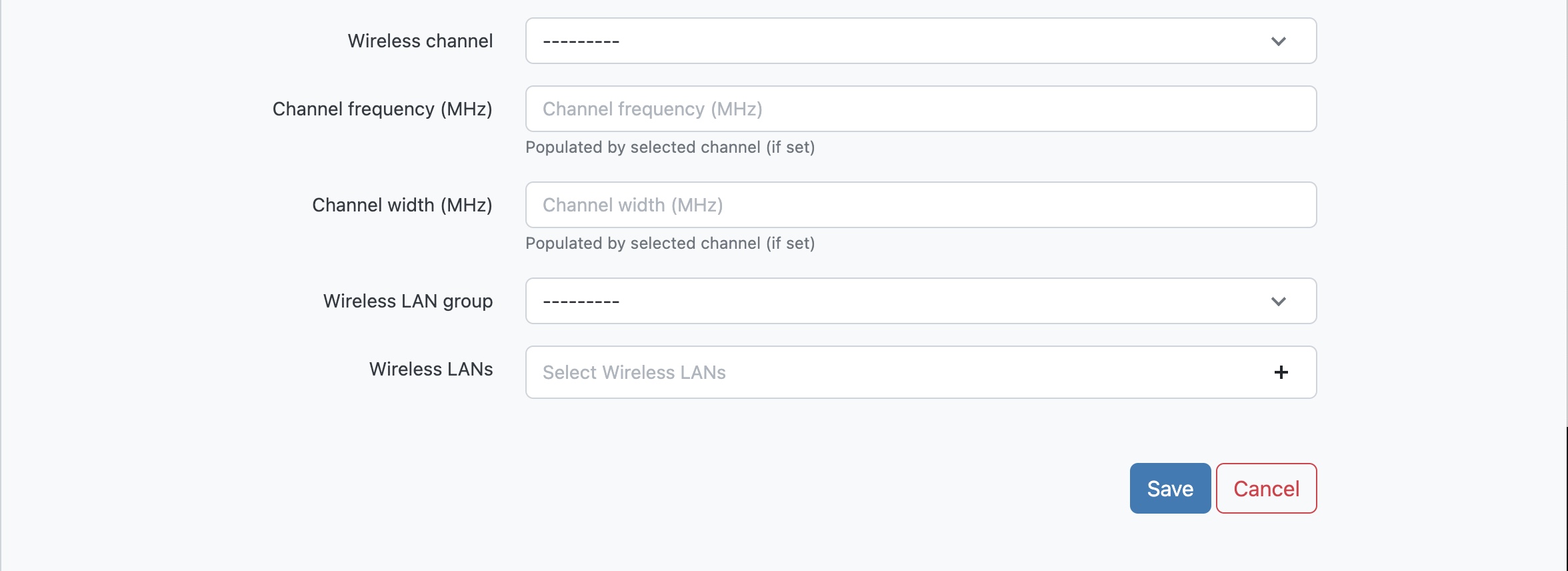This screenshot has width=1568, height=571.
Task: Click the "Channel frequency (MHz)" field label
Action: click(x=382, y=109)
